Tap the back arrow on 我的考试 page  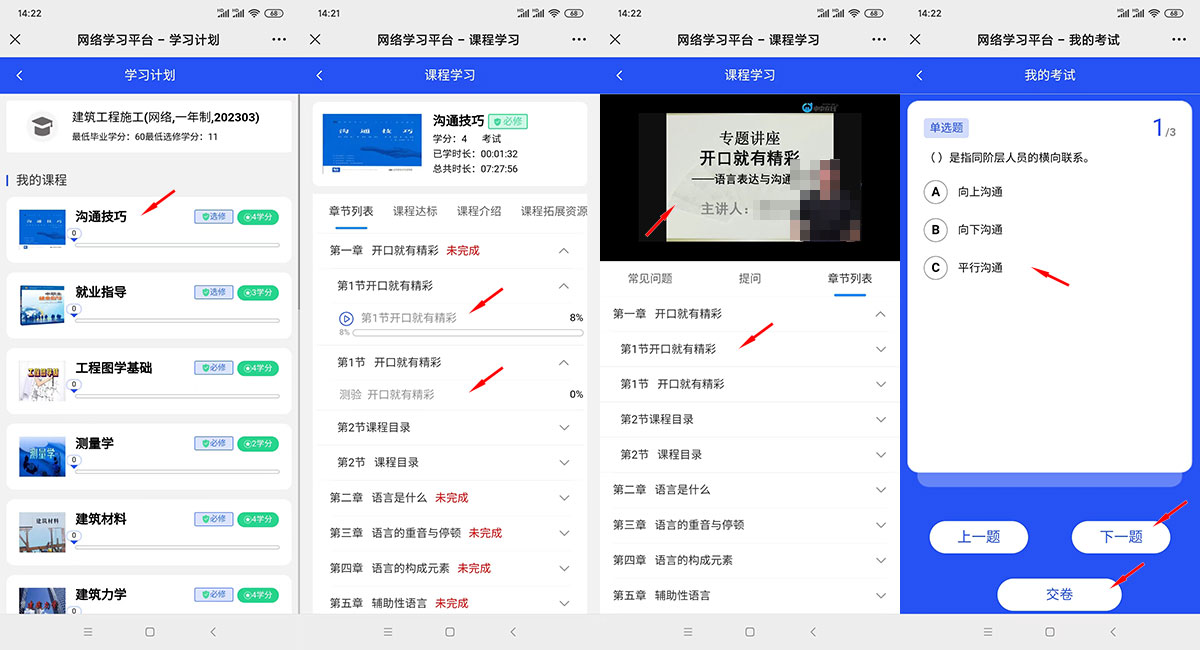(x=919, y=74)
